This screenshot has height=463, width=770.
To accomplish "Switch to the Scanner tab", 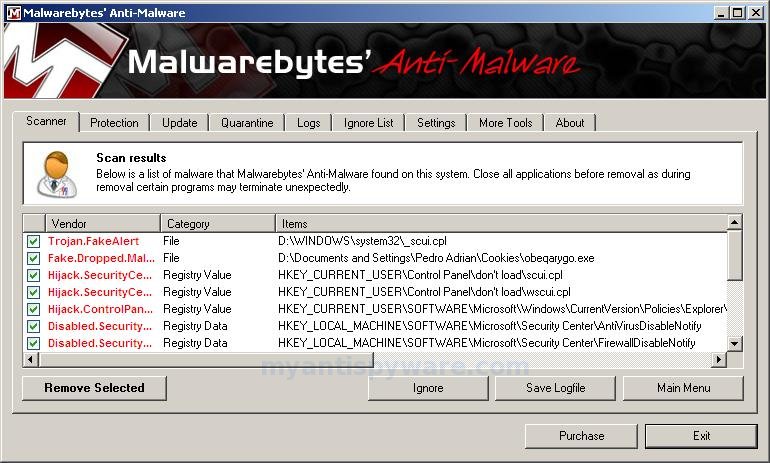I will [46, 121].
